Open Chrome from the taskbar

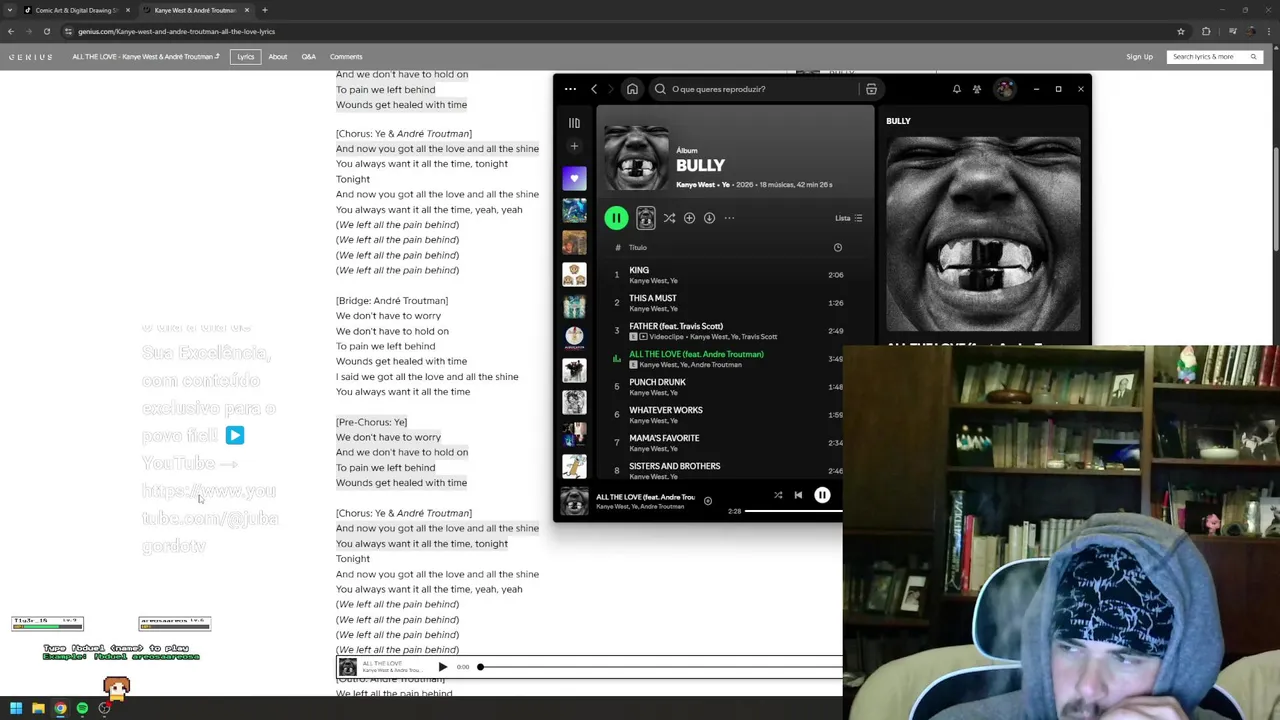point(60,708)
